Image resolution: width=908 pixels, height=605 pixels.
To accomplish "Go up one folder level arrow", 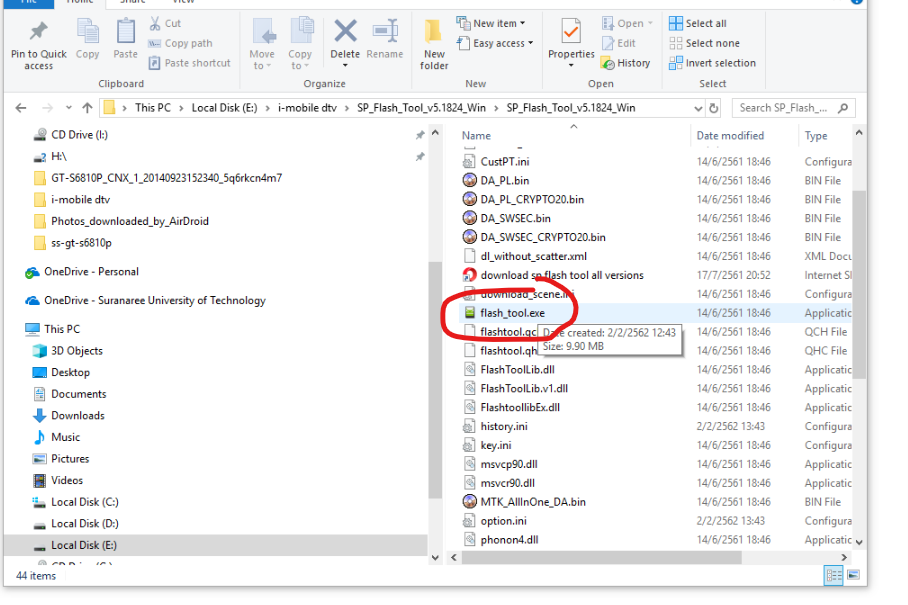I will pyautogui.click(x=87, y=108).
